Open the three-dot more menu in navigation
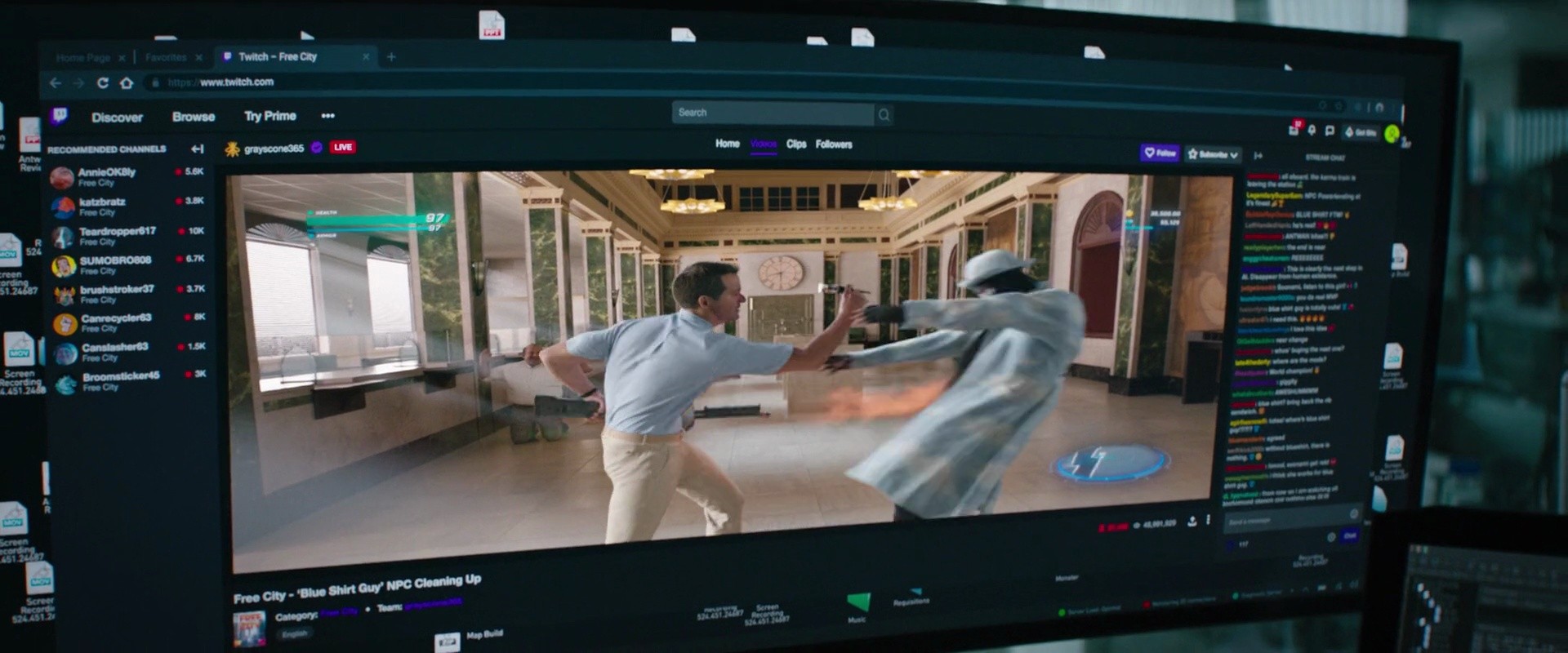 (x=327, y=116)
